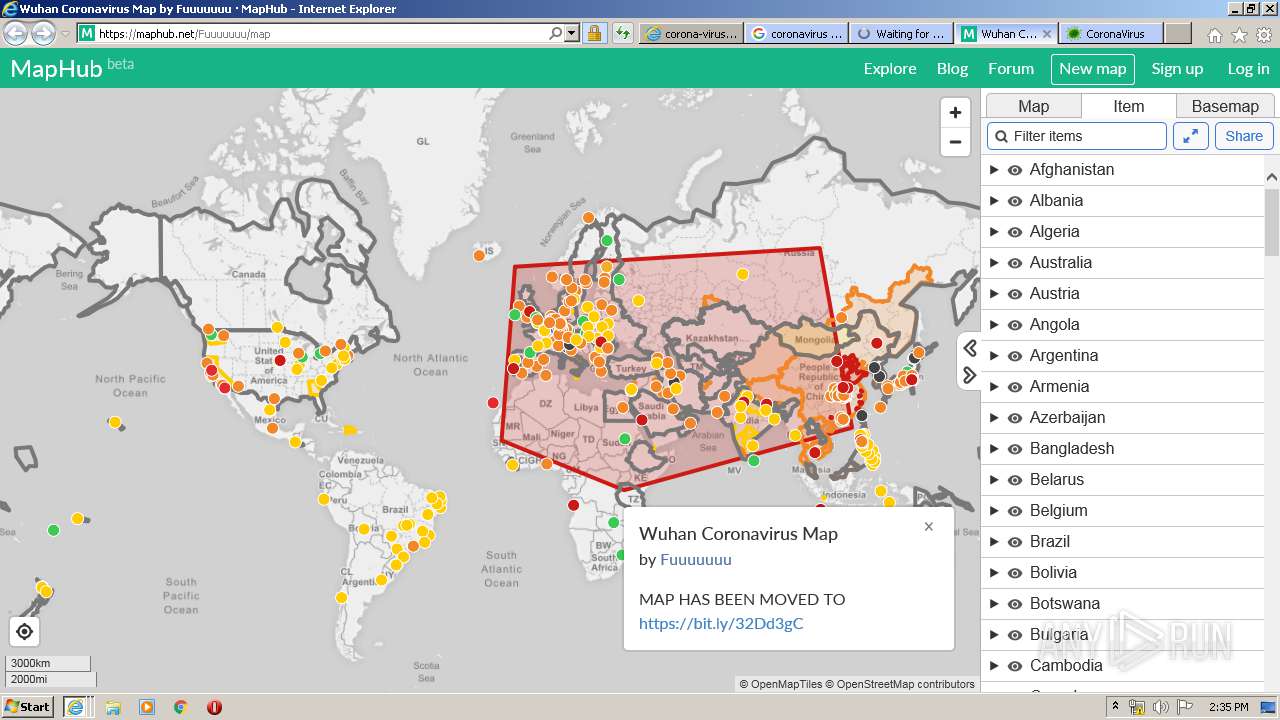This screenshot has height=720, width=1280.
Task: Toggle fullscreen expand button in sidebar
Action: coord(1191,136)
